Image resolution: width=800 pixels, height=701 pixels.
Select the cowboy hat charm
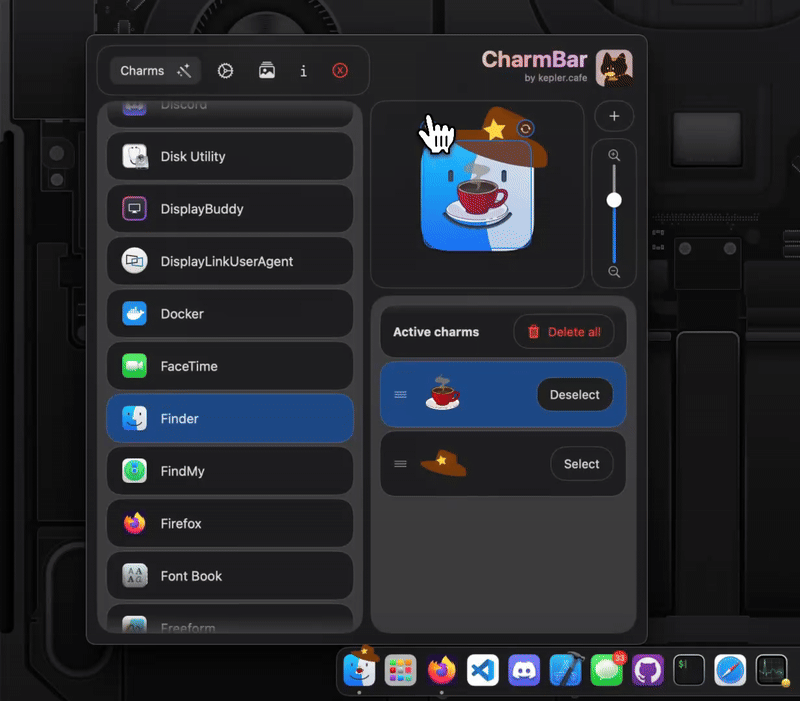(x=582, y=464)
